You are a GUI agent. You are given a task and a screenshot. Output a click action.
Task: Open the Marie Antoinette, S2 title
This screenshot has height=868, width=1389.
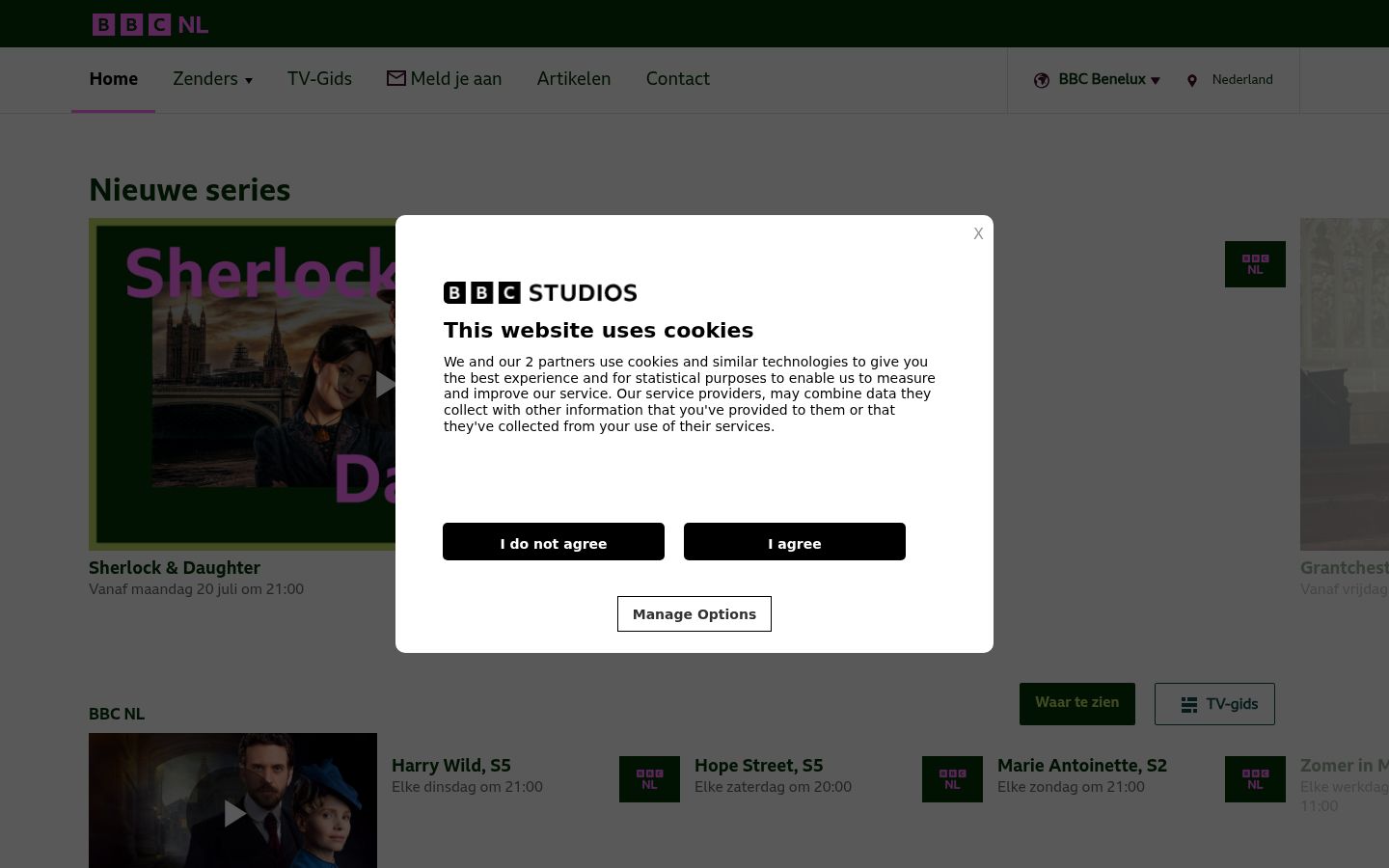1082,766
